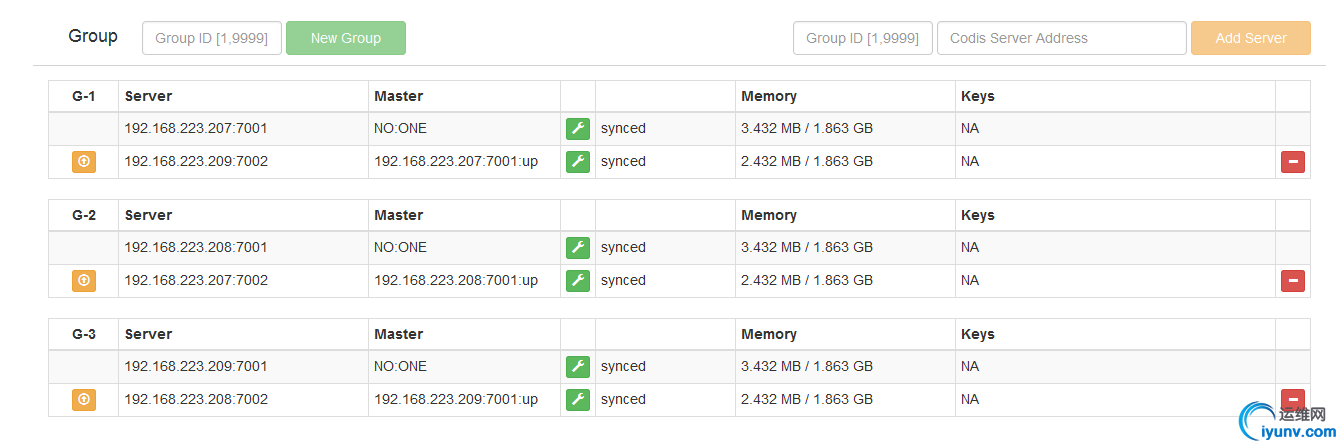Remove server 192.168.223.207:7002 with red minus
The image size is (1342, 448).
point(1293,281)
